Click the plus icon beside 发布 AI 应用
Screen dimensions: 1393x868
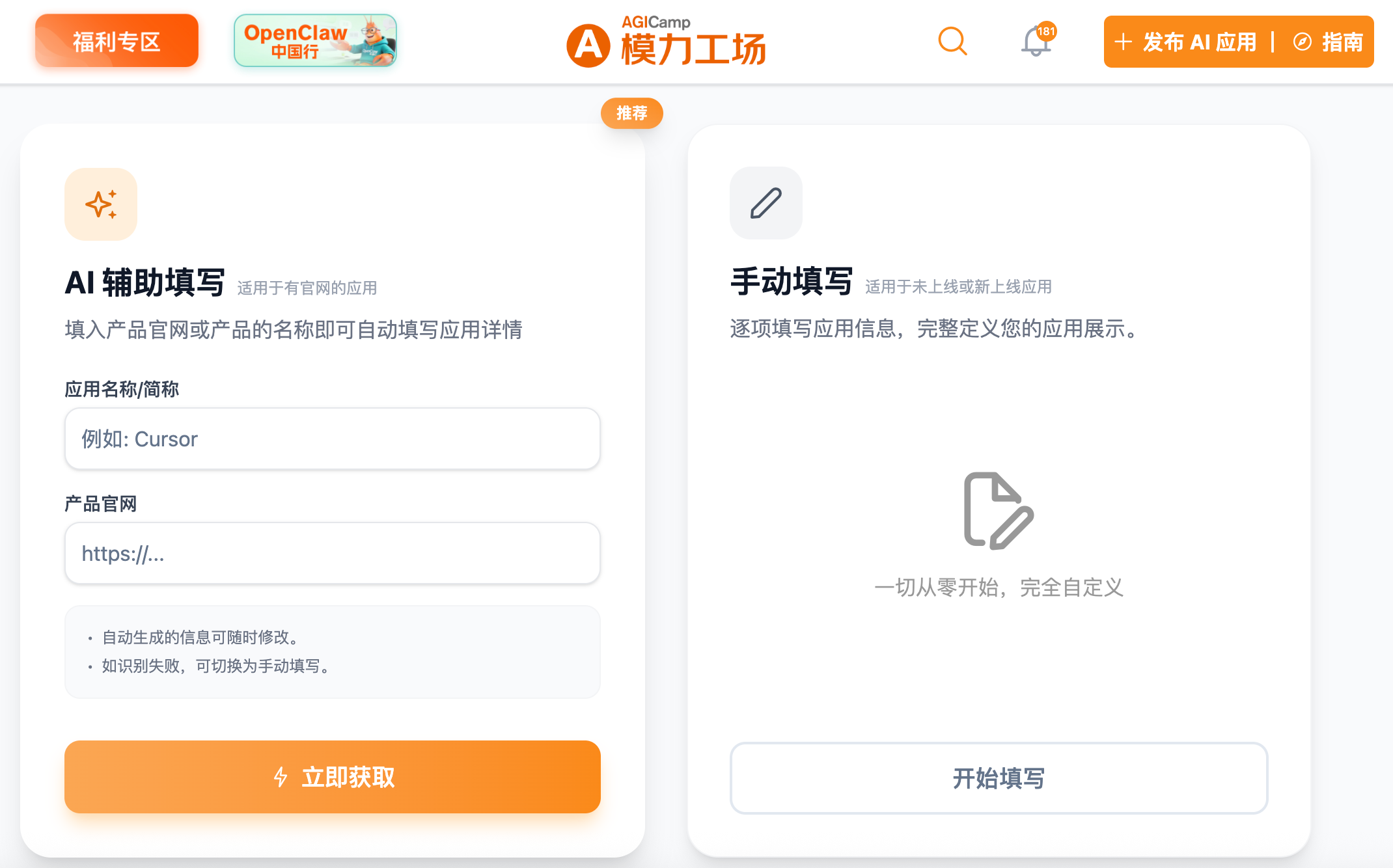pyautogui.click(x=1123, y=42)
